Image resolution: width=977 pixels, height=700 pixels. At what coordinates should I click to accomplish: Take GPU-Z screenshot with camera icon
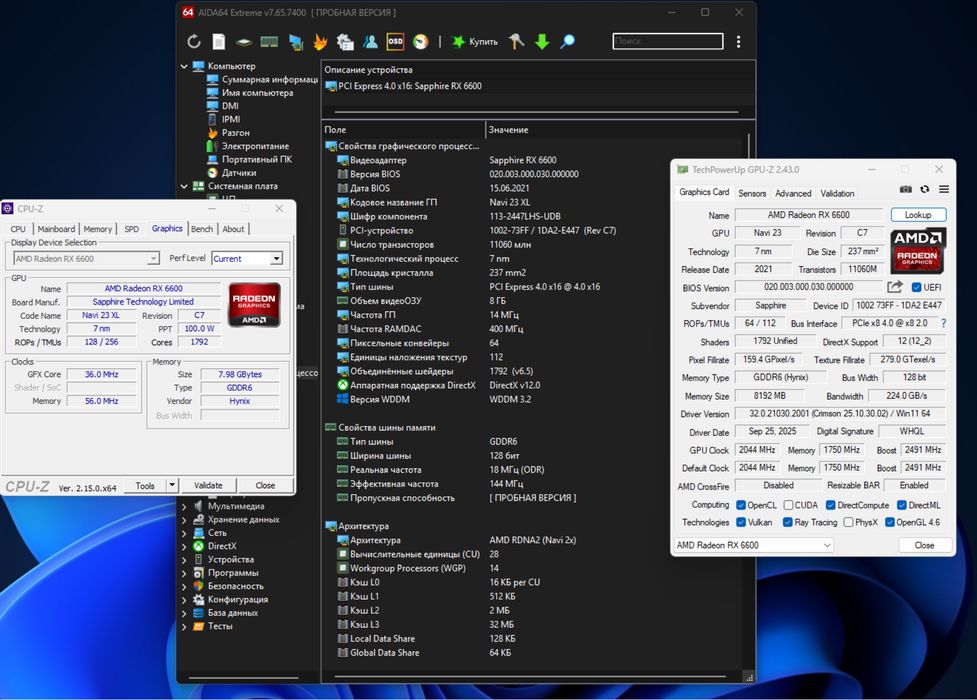click(905, 189)
